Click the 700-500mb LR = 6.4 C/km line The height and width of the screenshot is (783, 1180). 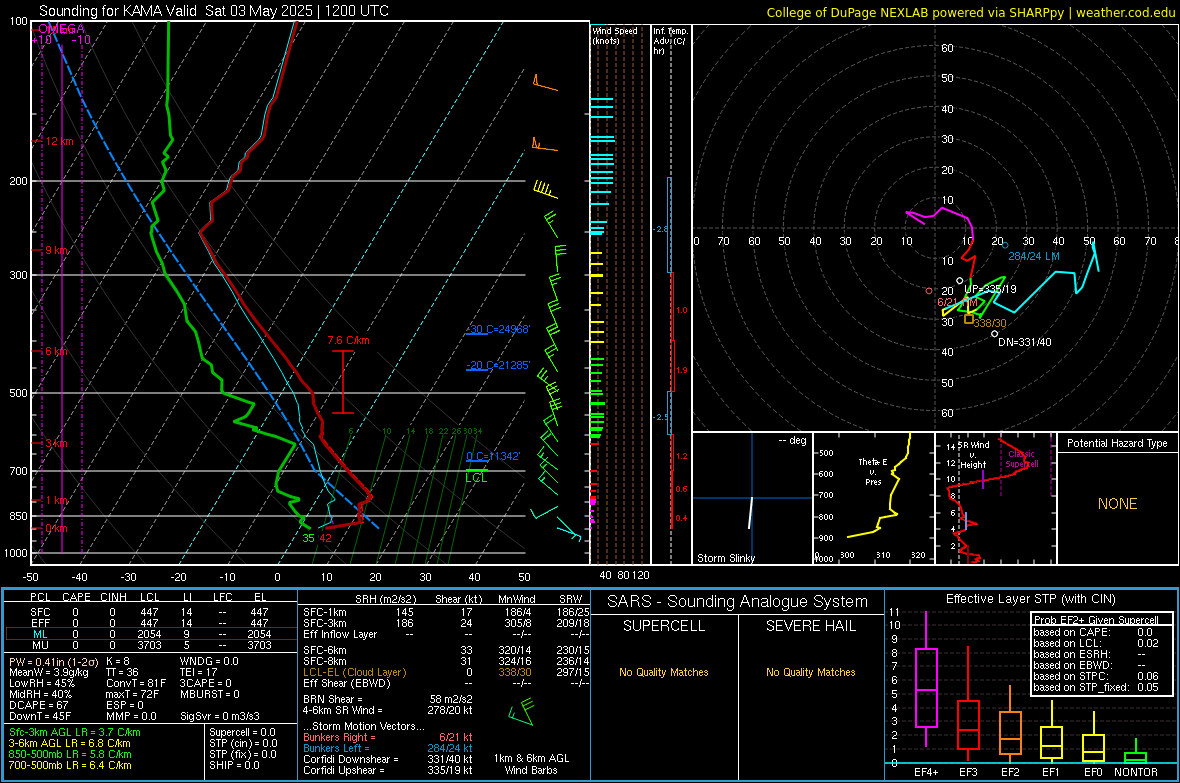(70, 766)
